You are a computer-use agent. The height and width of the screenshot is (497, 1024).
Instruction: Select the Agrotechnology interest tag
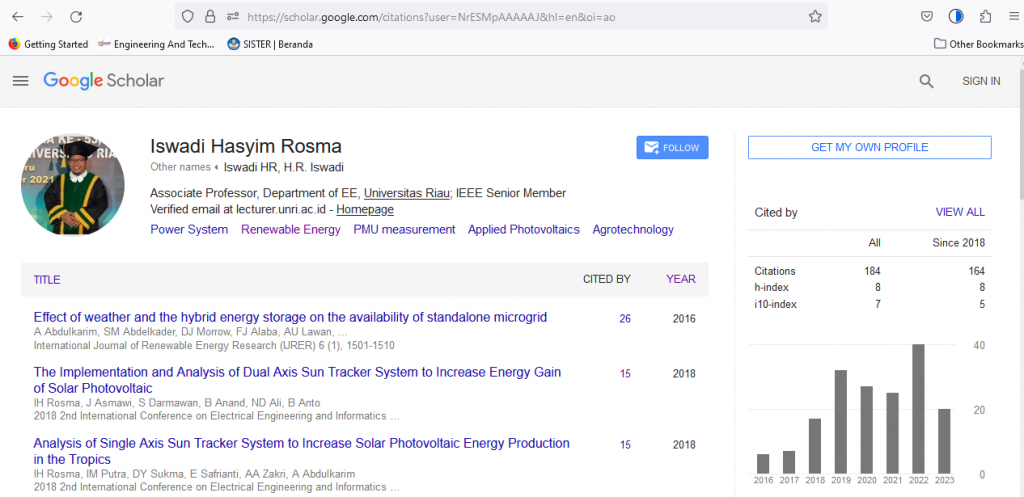633,230
